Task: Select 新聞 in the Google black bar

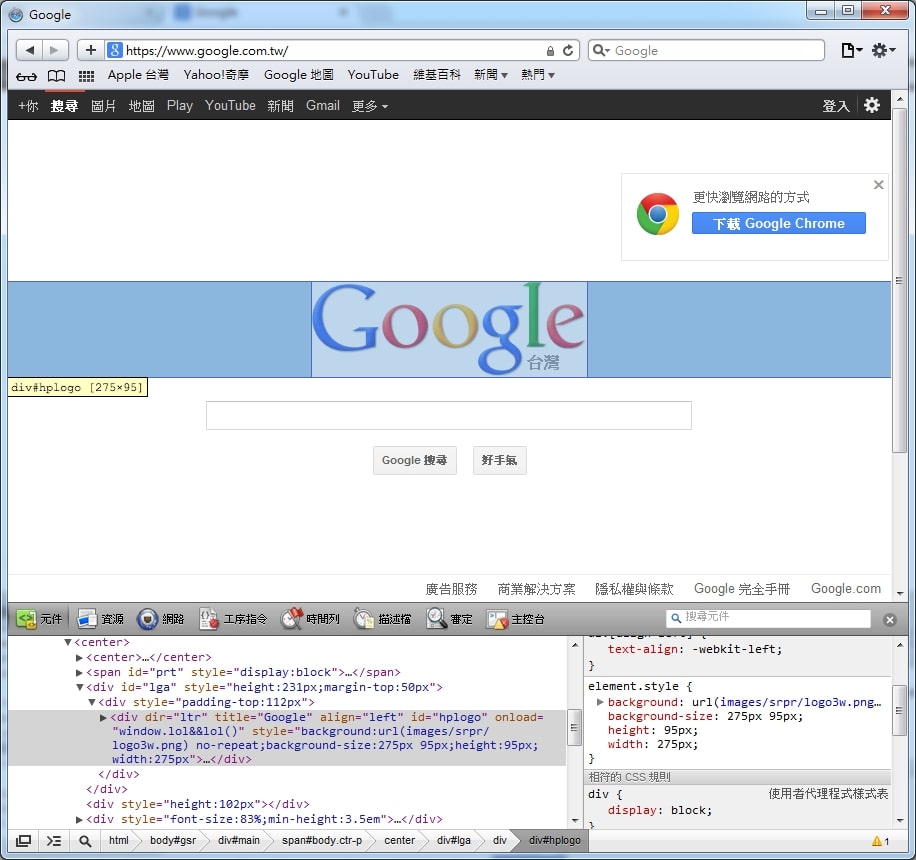Action: 280,106
